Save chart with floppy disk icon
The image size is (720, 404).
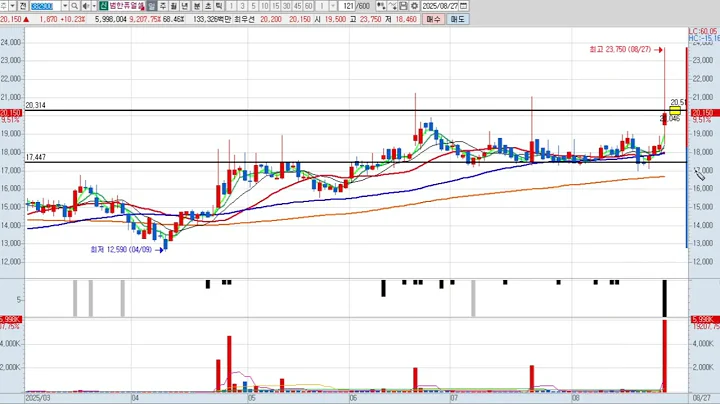tap(403, 6)
